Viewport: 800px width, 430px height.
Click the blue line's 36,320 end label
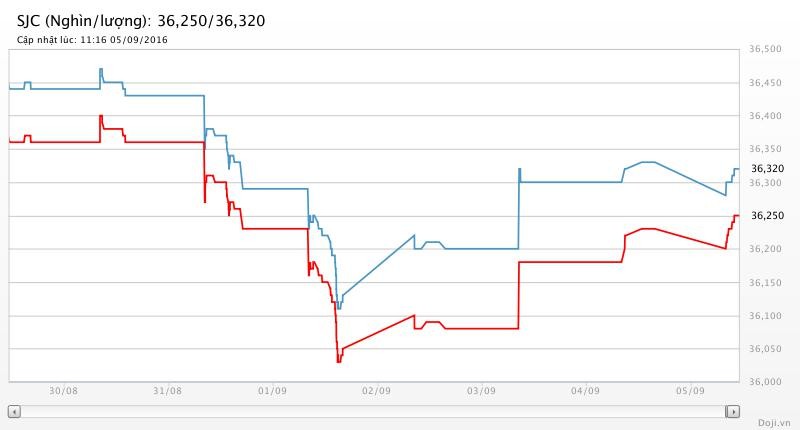tap(767, 168)
